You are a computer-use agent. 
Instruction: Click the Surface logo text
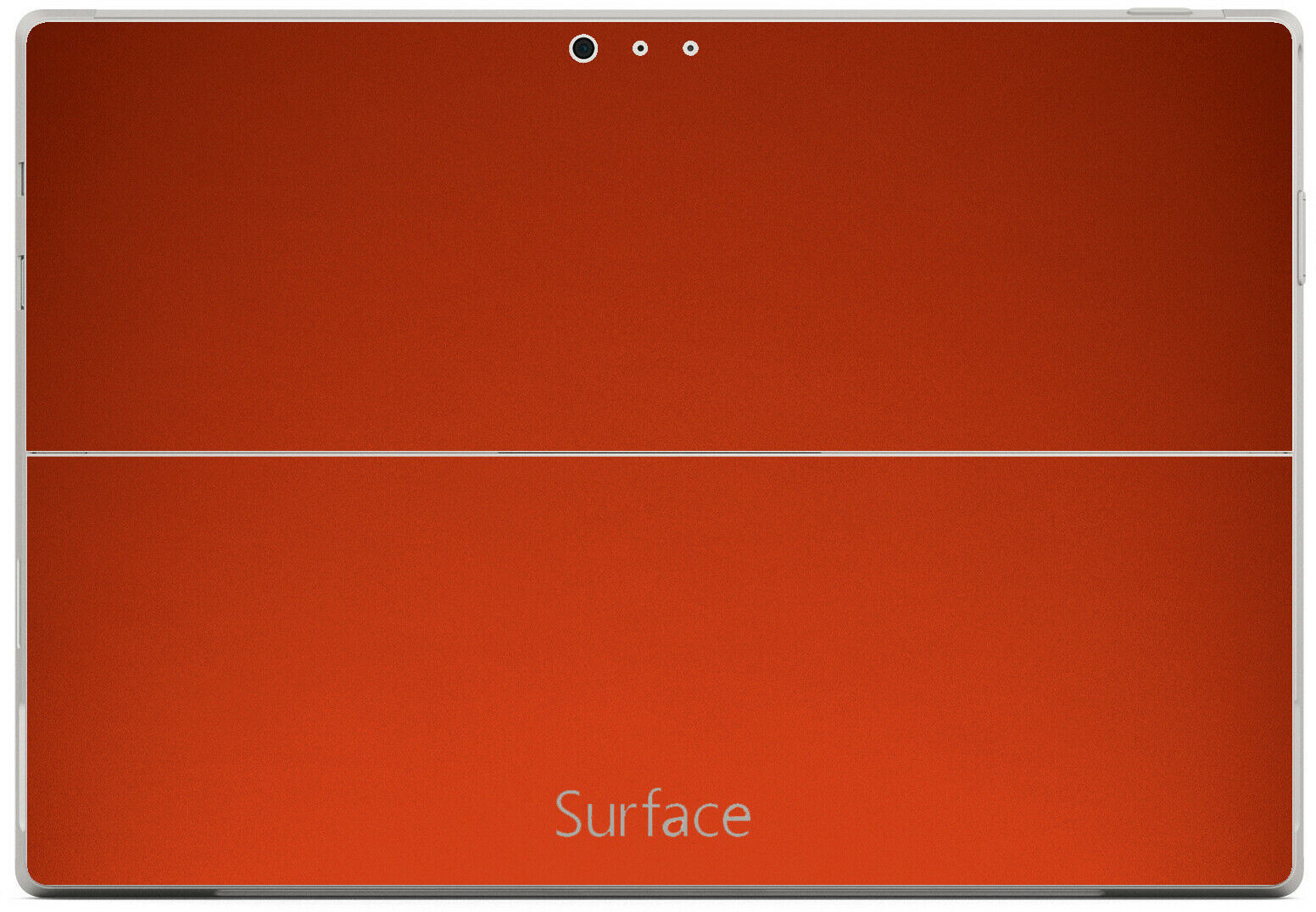pyautogui.click(x=652, y=815)
